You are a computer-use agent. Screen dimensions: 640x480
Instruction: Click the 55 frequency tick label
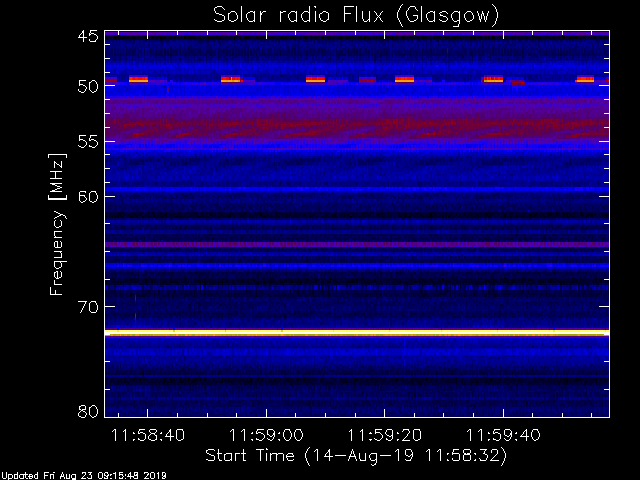pos(88,142)
